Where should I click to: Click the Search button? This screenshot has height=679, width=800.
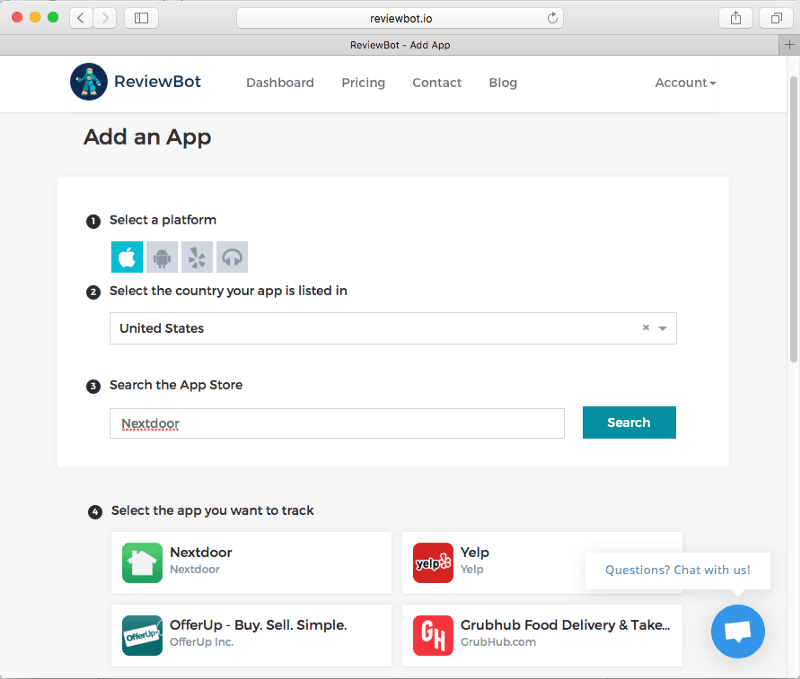pyautogui.click(x=629, y=422)
